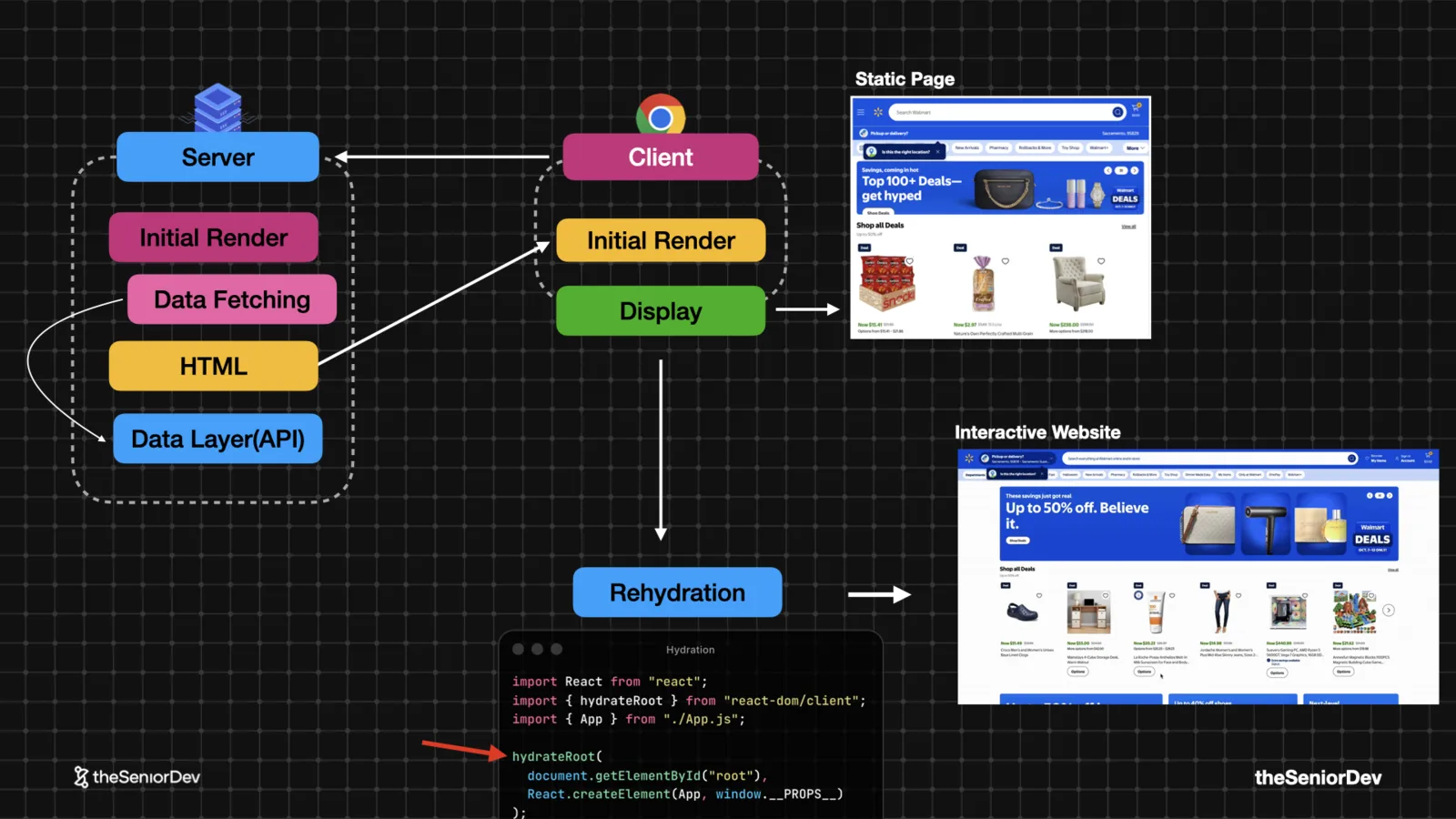
Task: Click the yellow HTML box
Action: pos(214,366)
